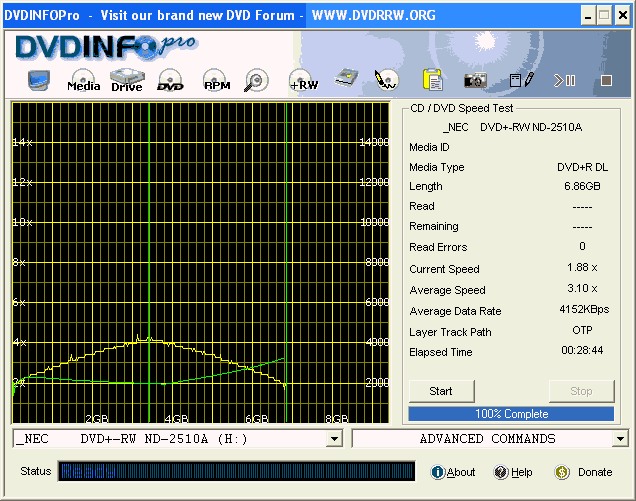Click the clipboard copy icon
This screenshot has height=501, width=636.
(432, 81)
